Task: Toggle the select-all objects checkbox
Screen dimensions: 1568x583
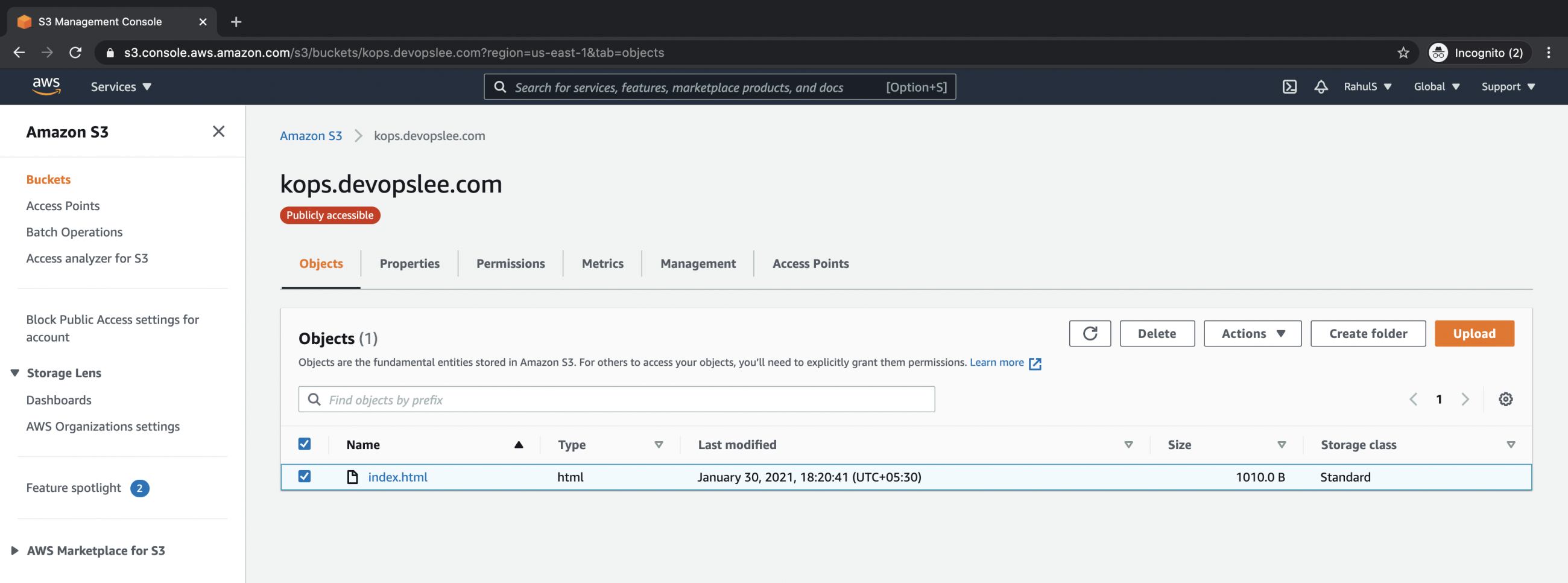Action: coord(305,444)
